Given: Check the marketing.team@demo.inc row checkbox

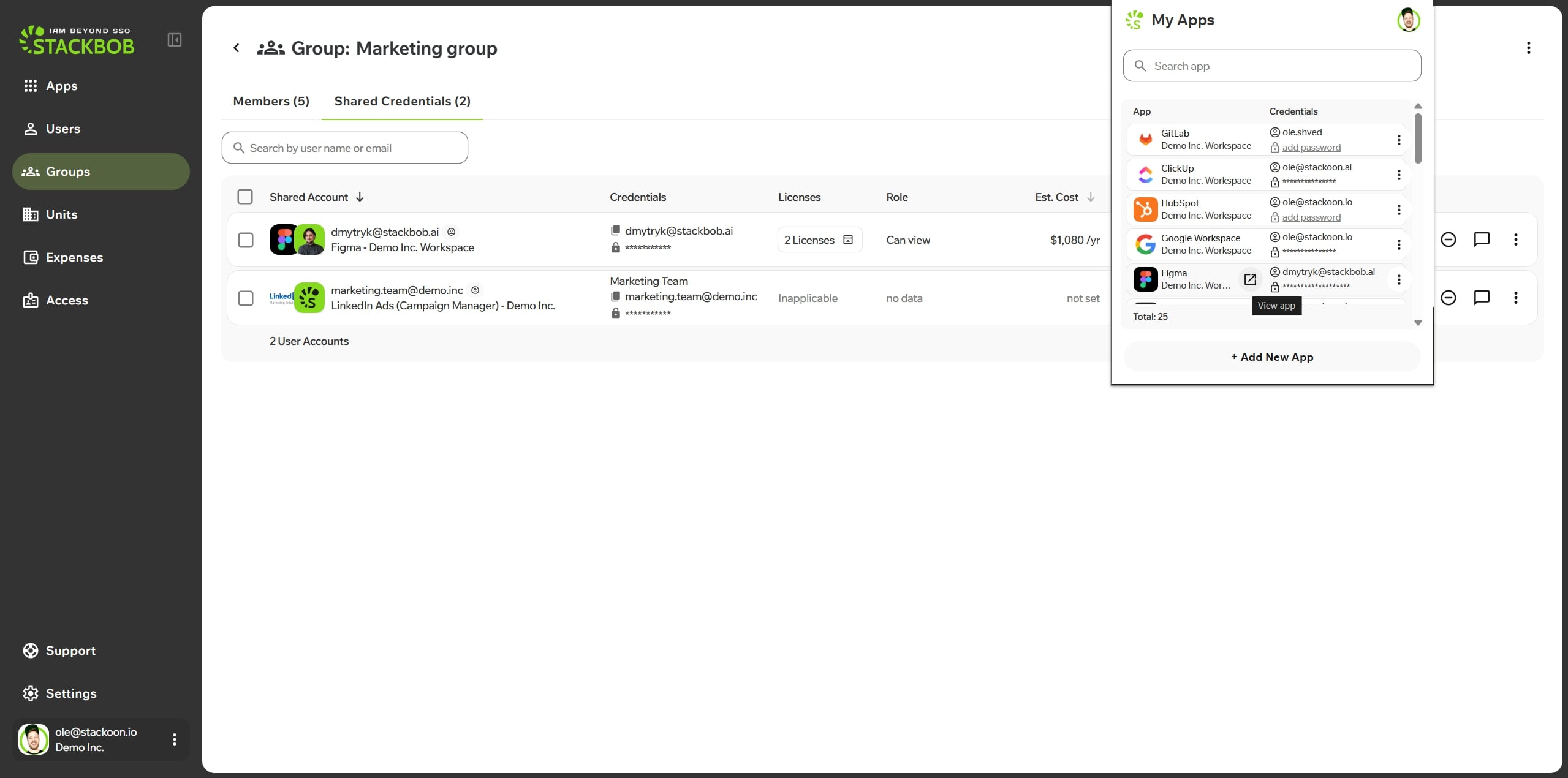Looking at the screenshot, I should pos(246,298).
